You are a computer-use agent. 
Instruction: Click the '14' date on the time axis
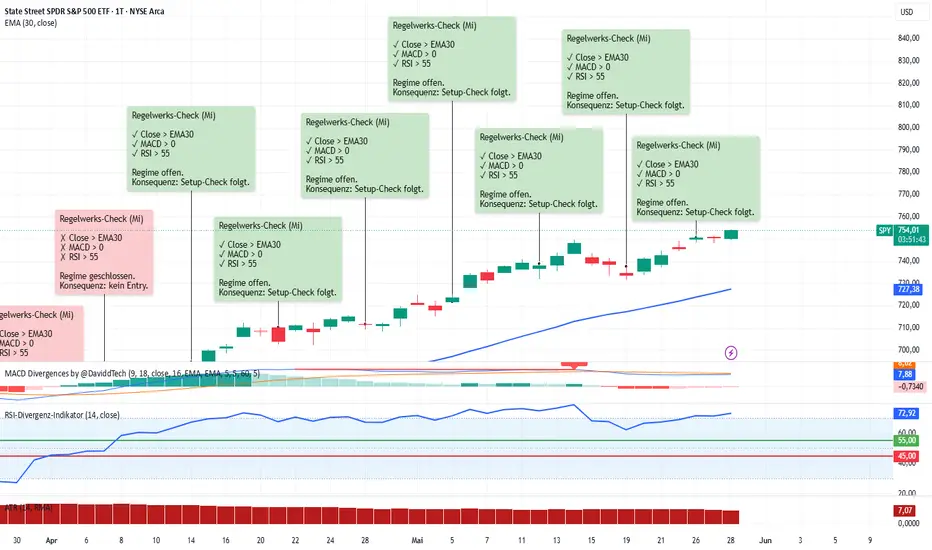191,540
